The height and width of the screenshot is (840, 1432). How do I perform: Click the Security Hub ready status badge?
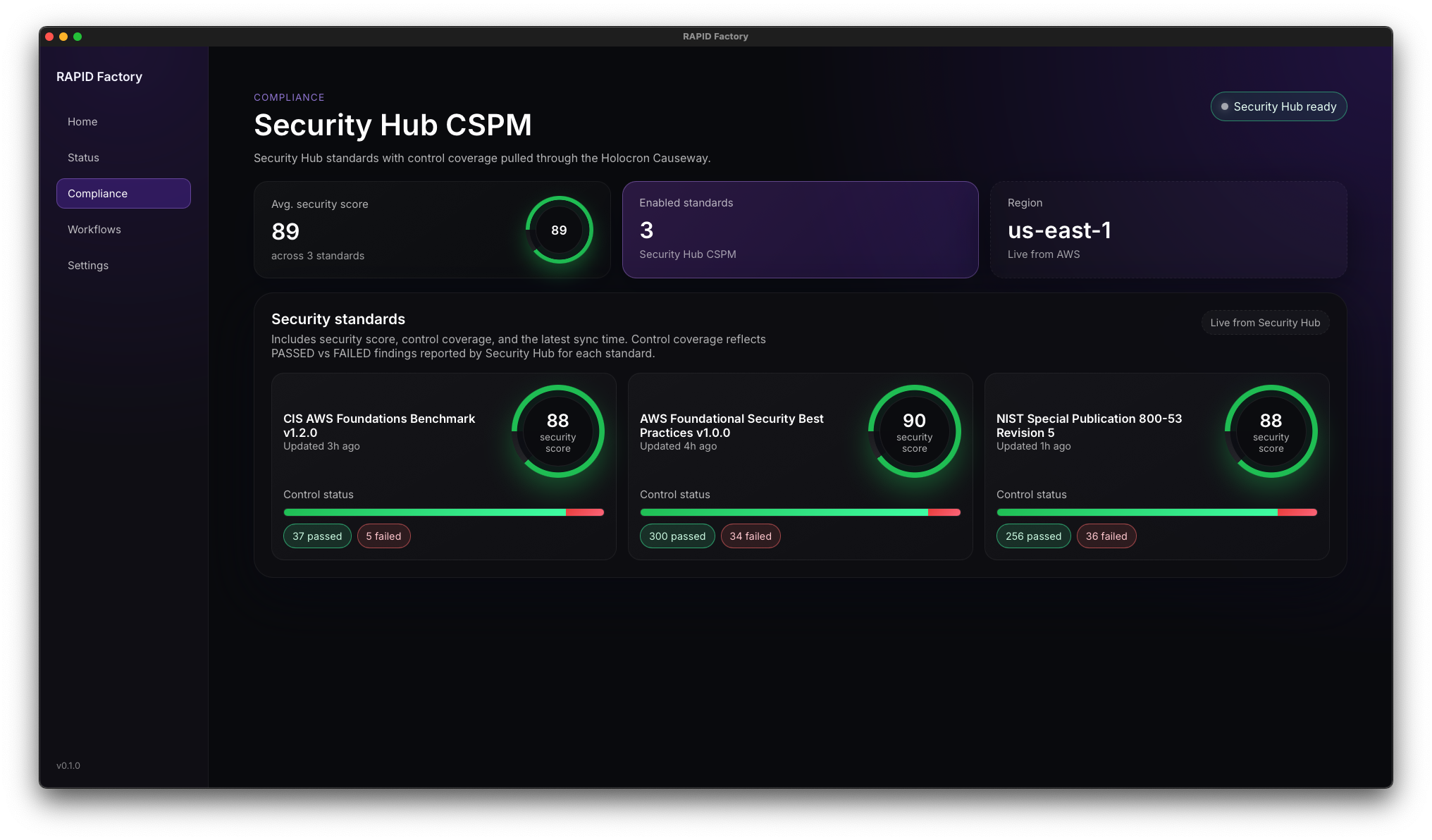[1278, 106]
